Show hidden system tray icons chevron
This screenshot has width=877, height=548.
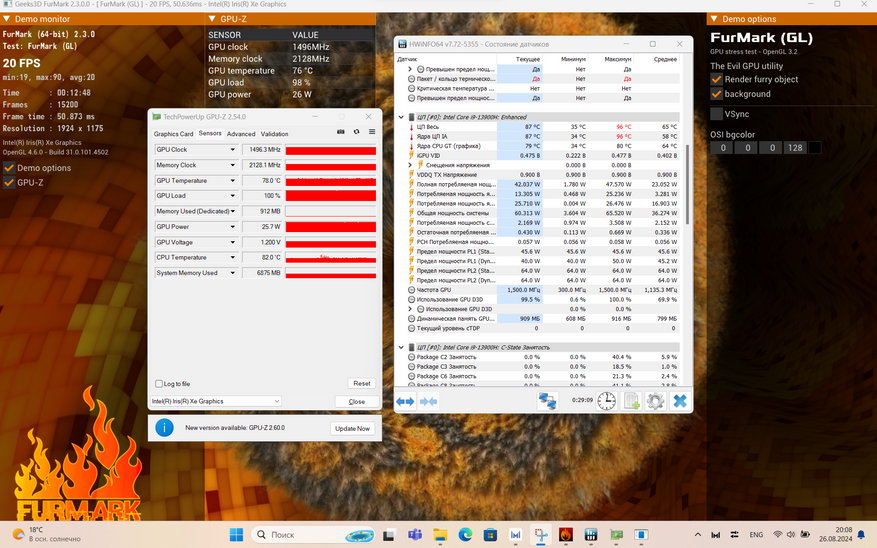pos(697,535)
